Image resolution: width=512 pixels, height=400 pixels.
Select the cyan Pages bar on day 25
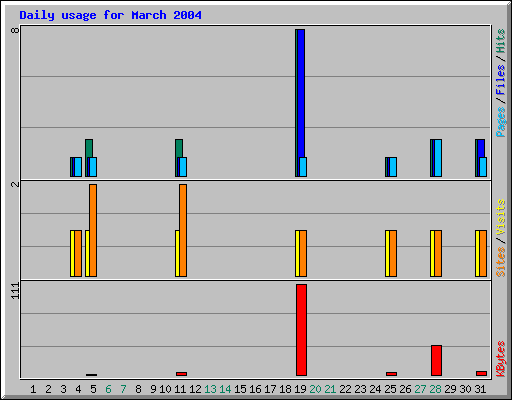point(393,167)
